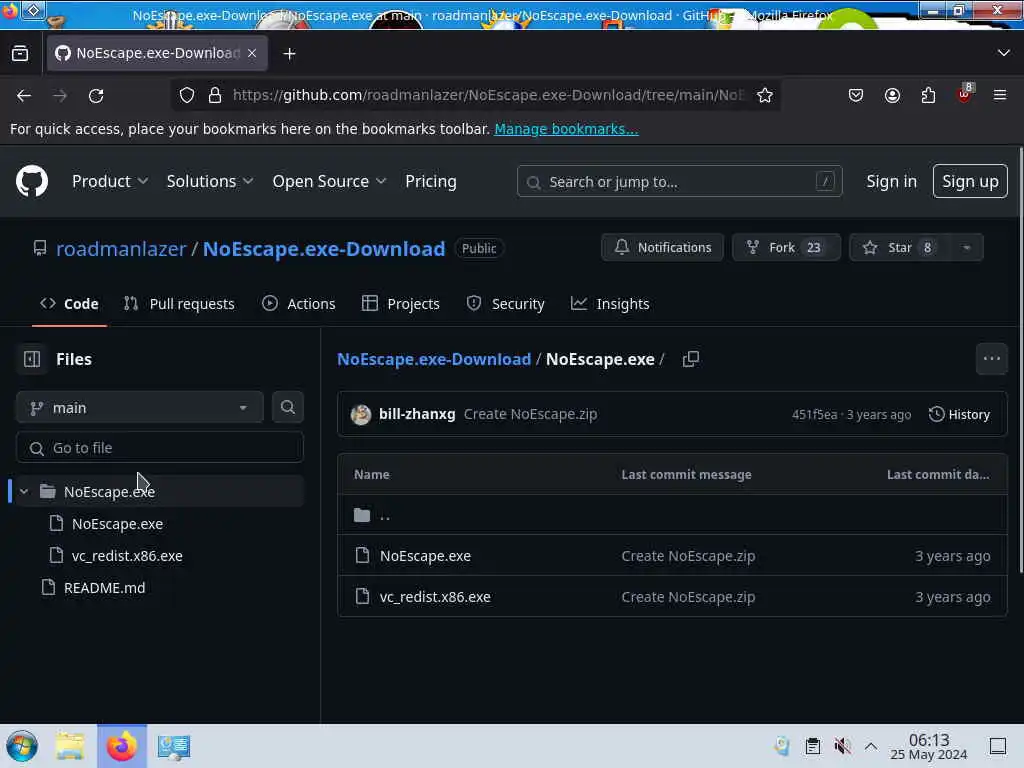
Task: Select README.md in file tree
Action: tap(104, 588)
